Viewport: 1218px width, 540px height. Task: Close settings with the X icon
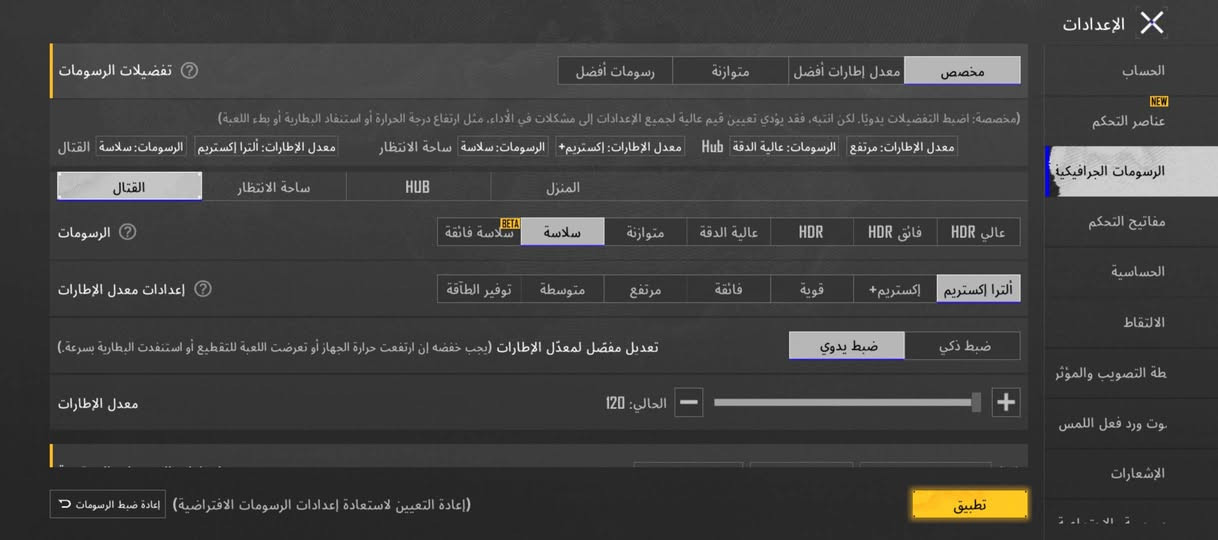tap(1152, 23)
